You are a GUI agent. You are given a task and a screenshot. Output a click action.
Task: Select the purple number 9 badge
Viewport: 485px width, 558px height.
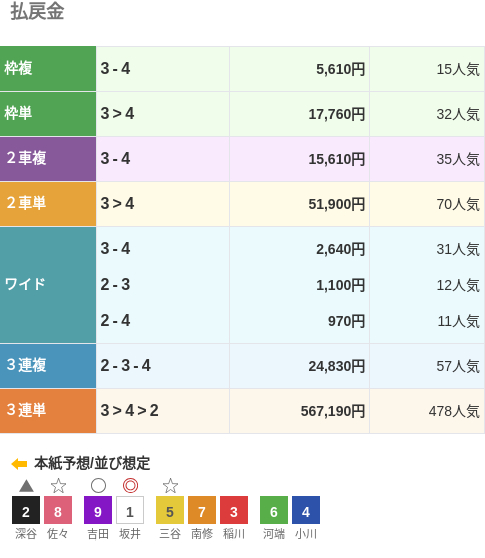98,510
